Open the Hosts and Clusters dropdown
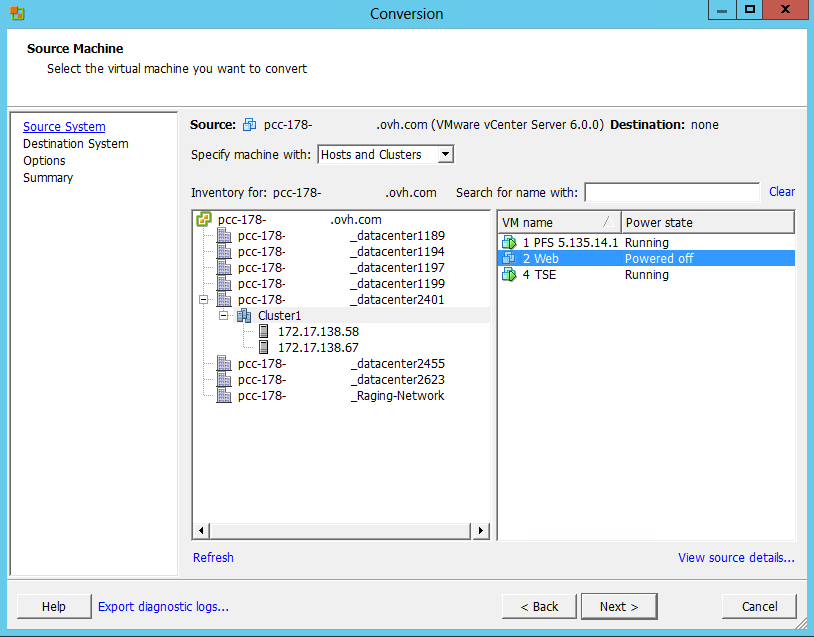The image size is (814, 637). pos(446,155)
